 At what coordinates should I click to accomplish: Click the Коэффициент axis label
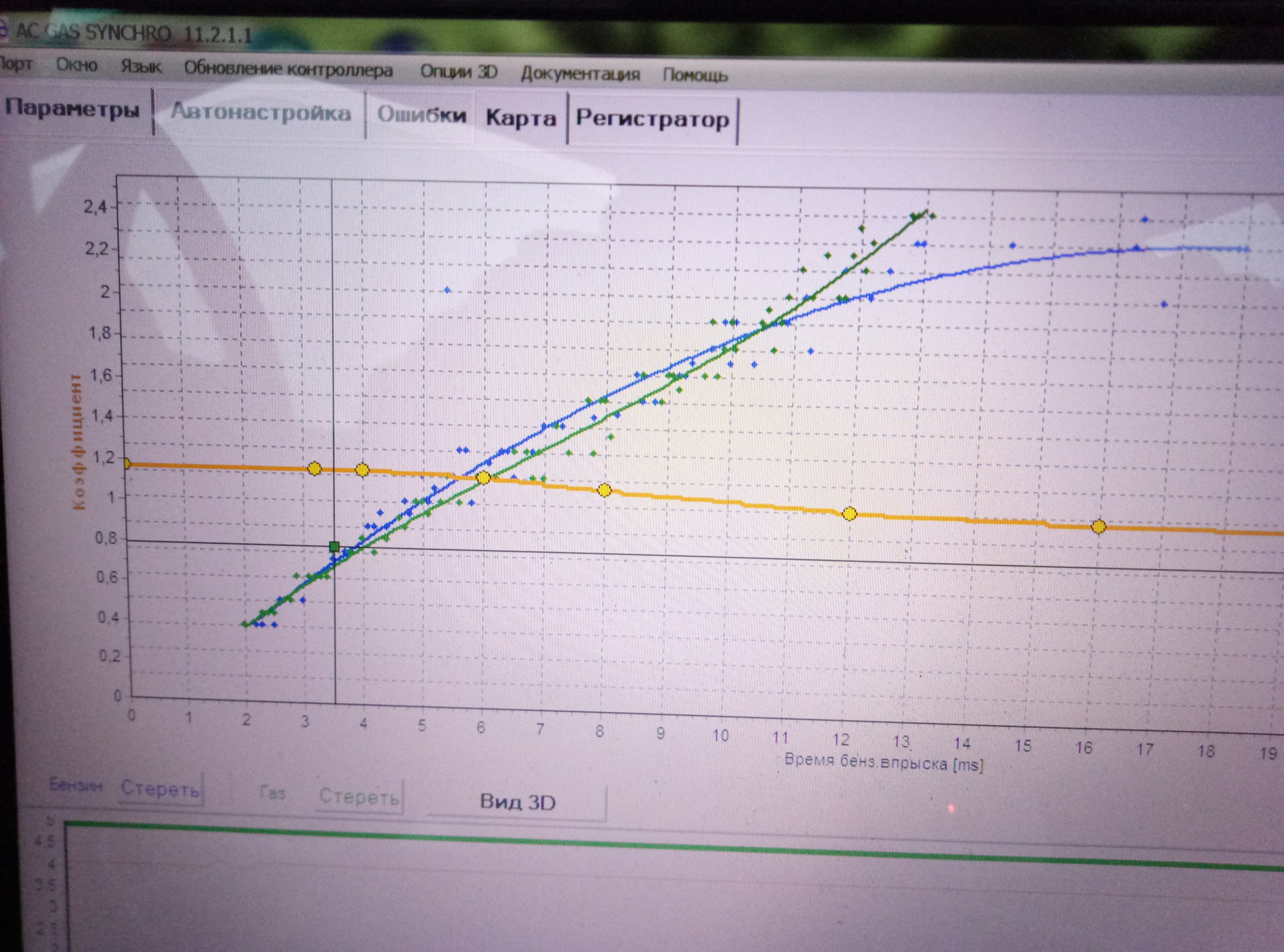click(78, 442)
